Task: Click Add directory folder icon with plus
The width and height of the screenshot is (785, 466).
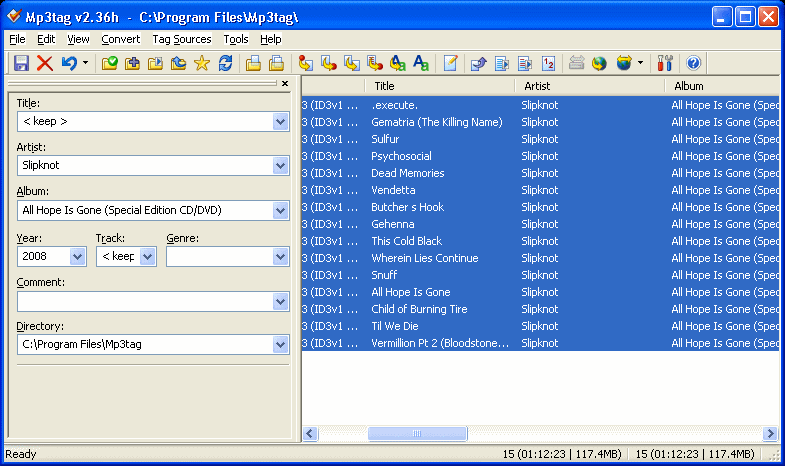Action: point(132,63)
